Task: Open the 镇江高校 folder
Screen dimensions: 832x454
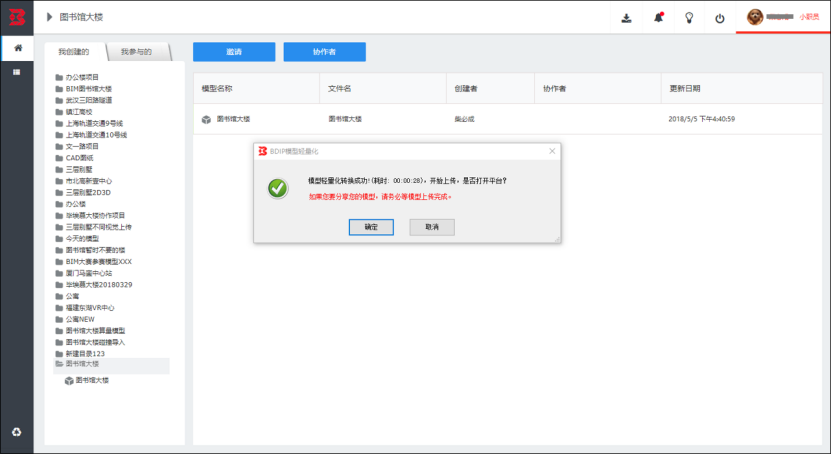Action: 79,112
